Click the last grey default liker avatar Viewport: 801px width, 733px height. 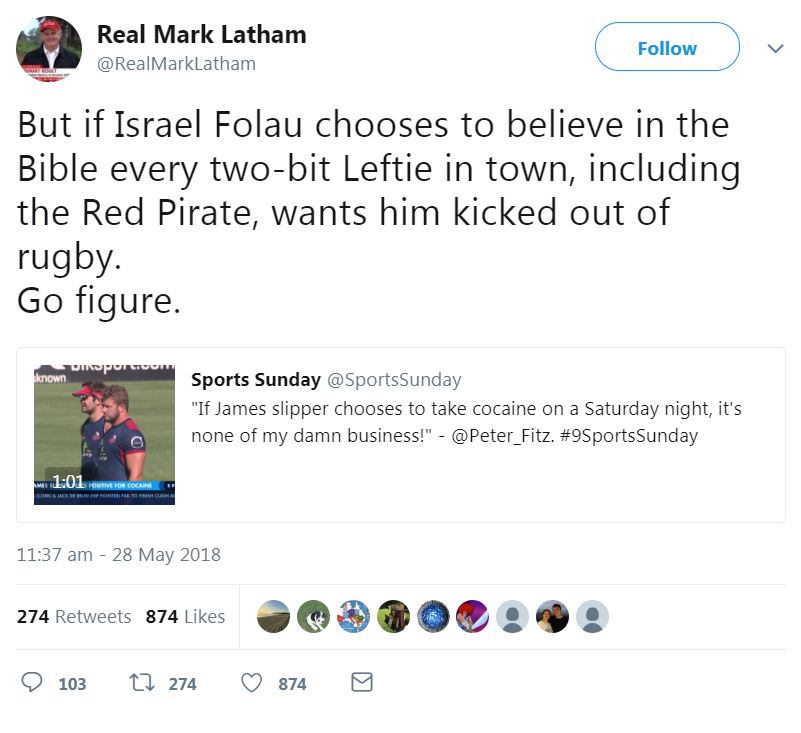point(592,617)
